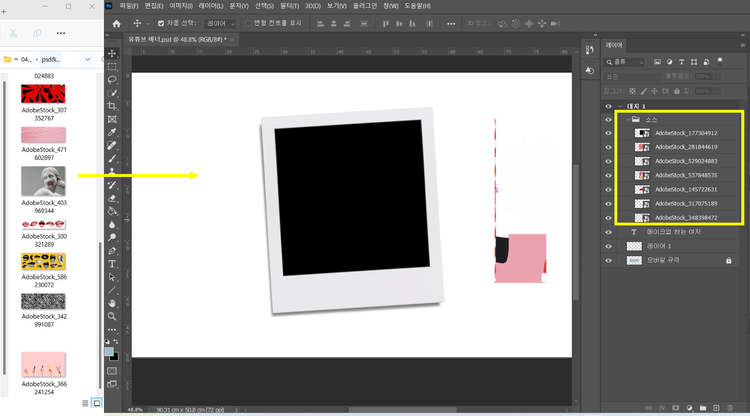Select the Spot Healing Brush tool
750x416 pixels.
pos(112,145)
